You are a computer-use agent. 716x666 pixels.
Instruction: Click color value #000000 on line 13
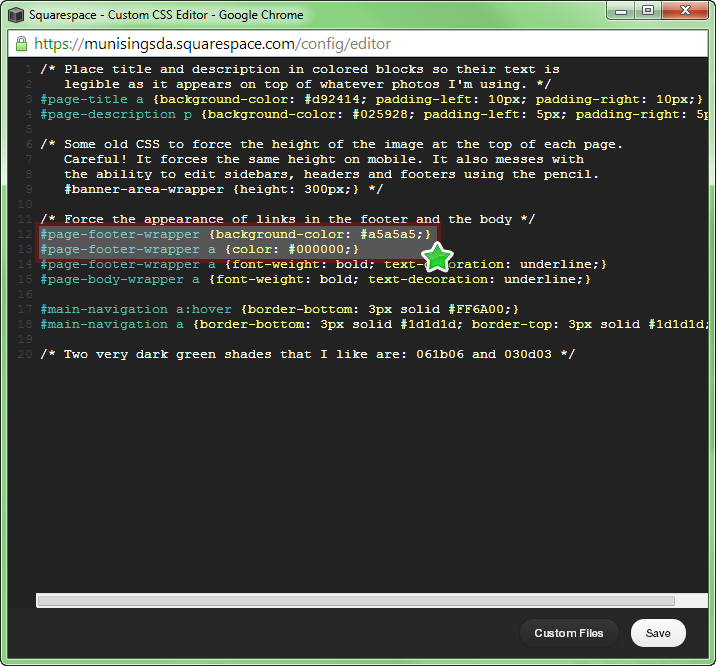[x=316, y=249]
